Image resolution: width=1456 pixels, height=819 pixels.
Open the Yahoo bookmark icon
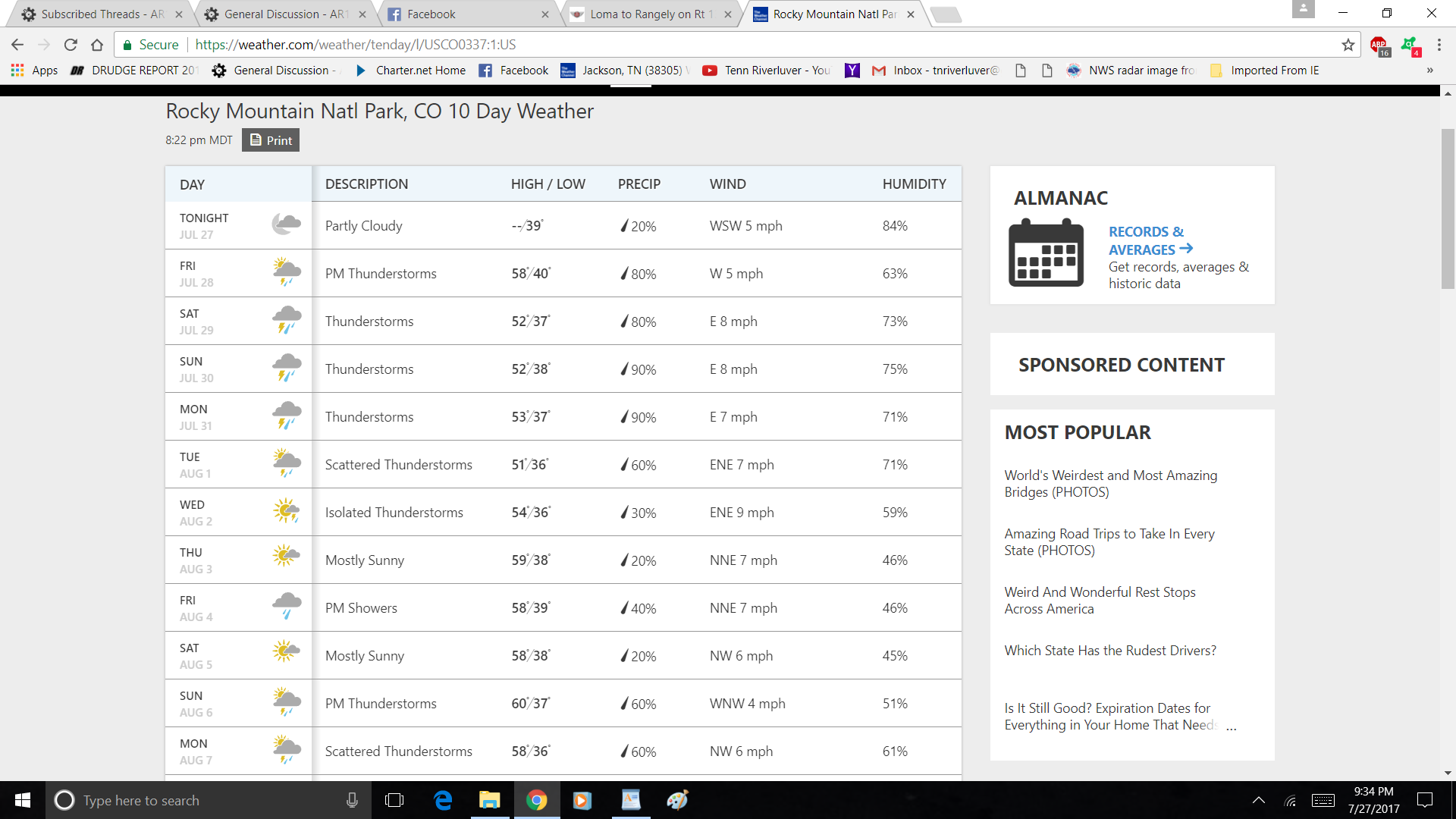[x=852, y=71]
